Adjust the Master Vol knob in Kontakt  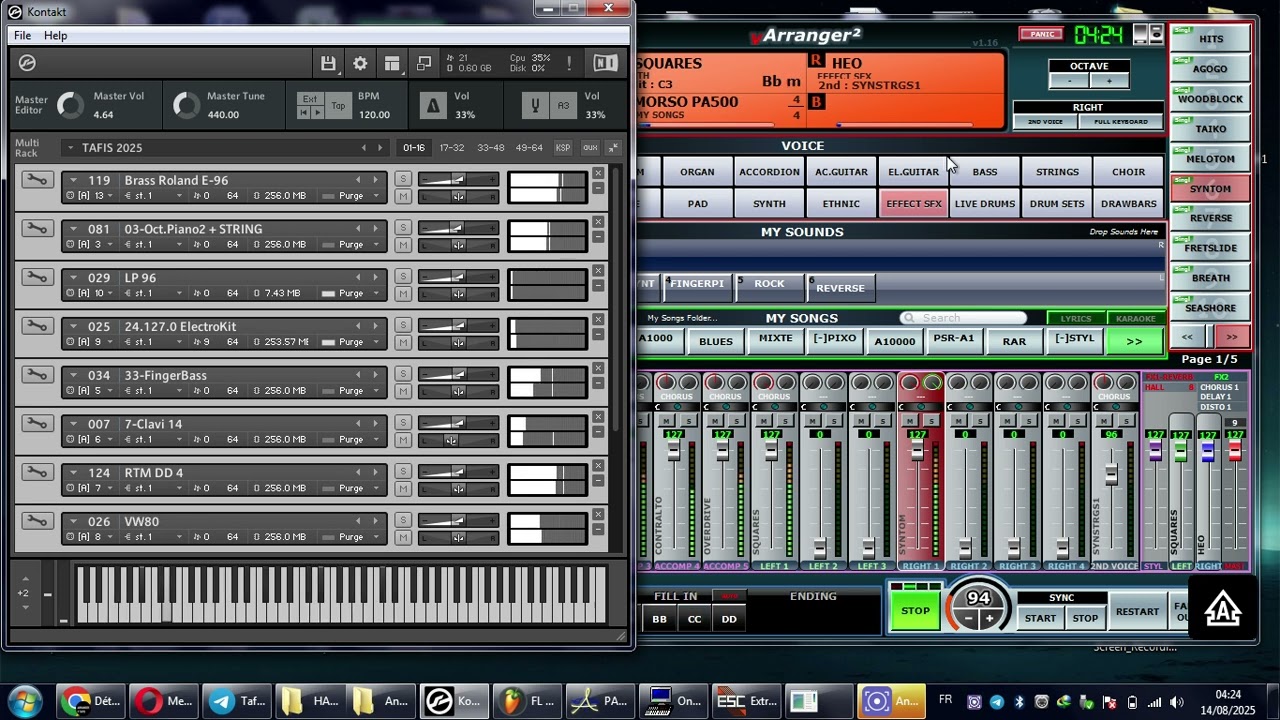coord(70,105)
